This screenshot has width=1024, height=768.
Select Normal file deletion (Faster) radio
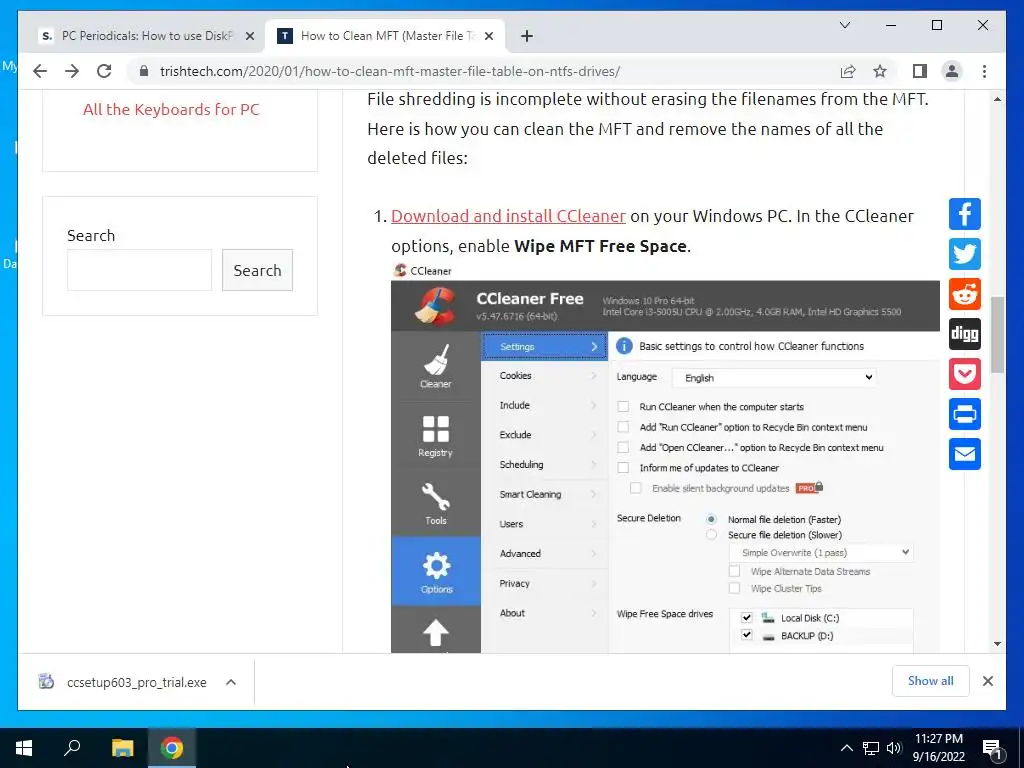711,519
